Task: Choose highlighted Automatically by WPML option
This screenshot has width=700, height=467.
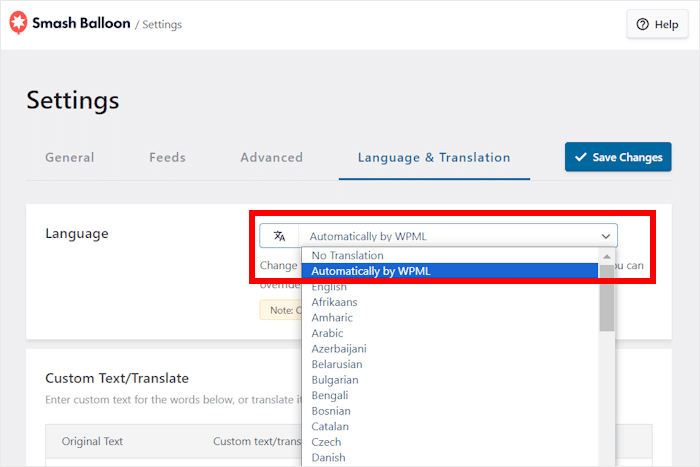Action: pos(450,271)
